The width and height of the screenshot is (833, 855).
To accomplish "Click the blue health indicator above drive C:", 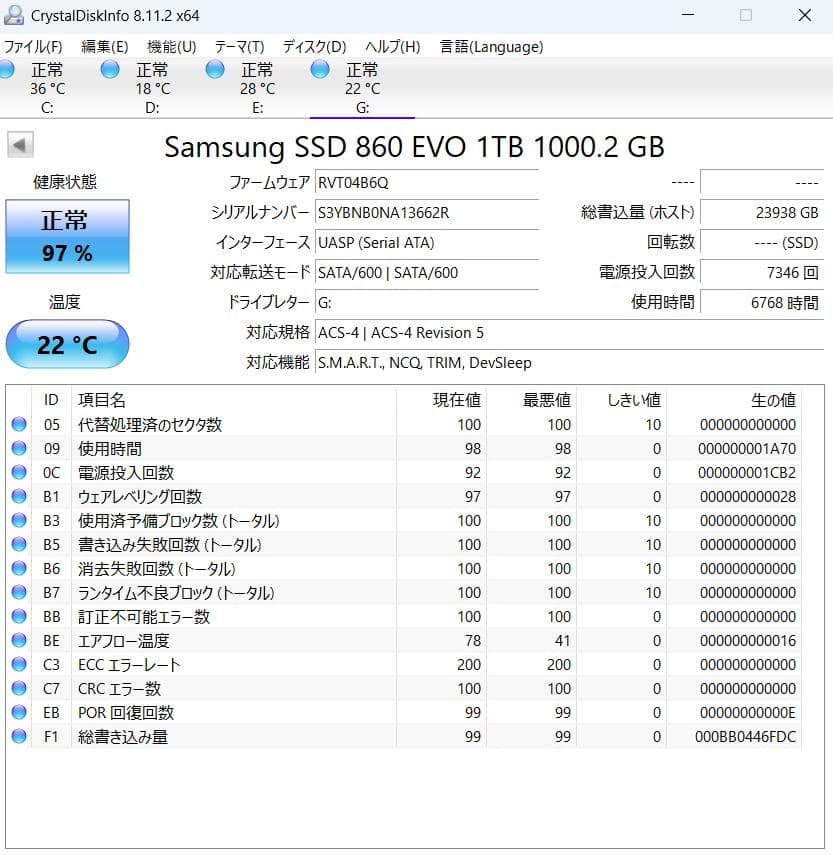I will (8, 68).
